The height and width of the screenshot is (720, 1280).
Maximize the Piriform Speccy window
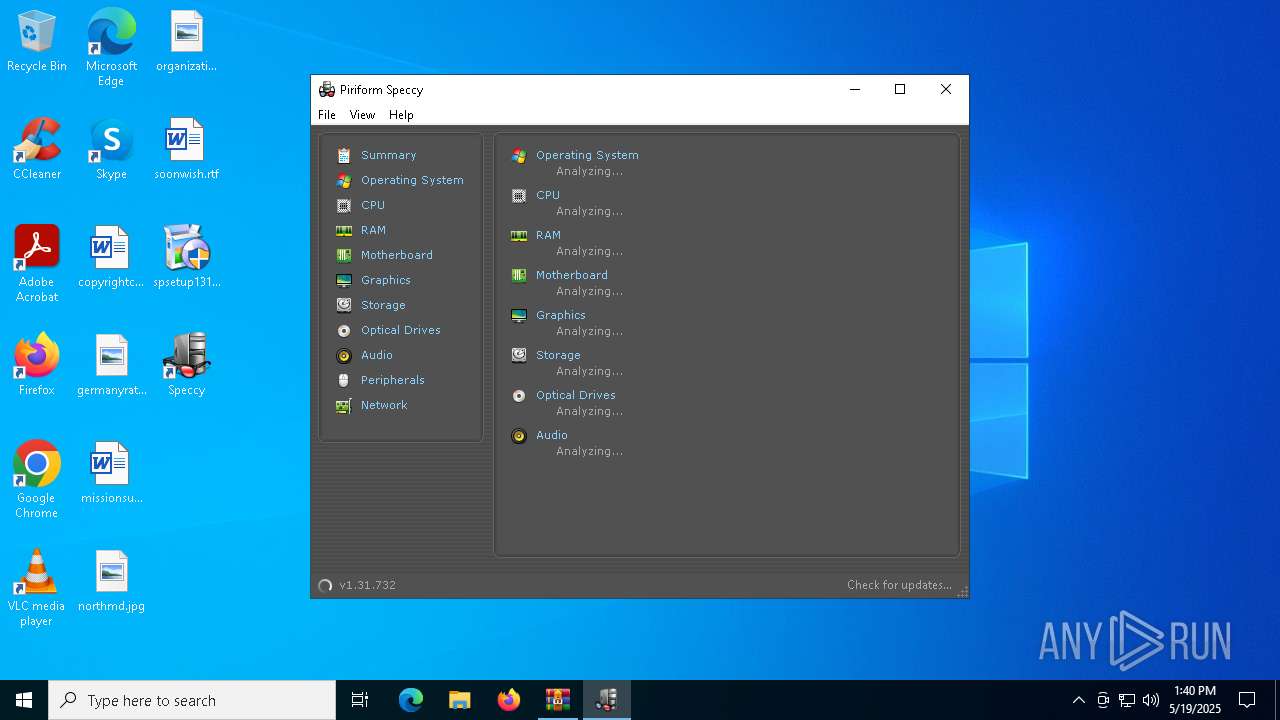[x=900, y=89]
